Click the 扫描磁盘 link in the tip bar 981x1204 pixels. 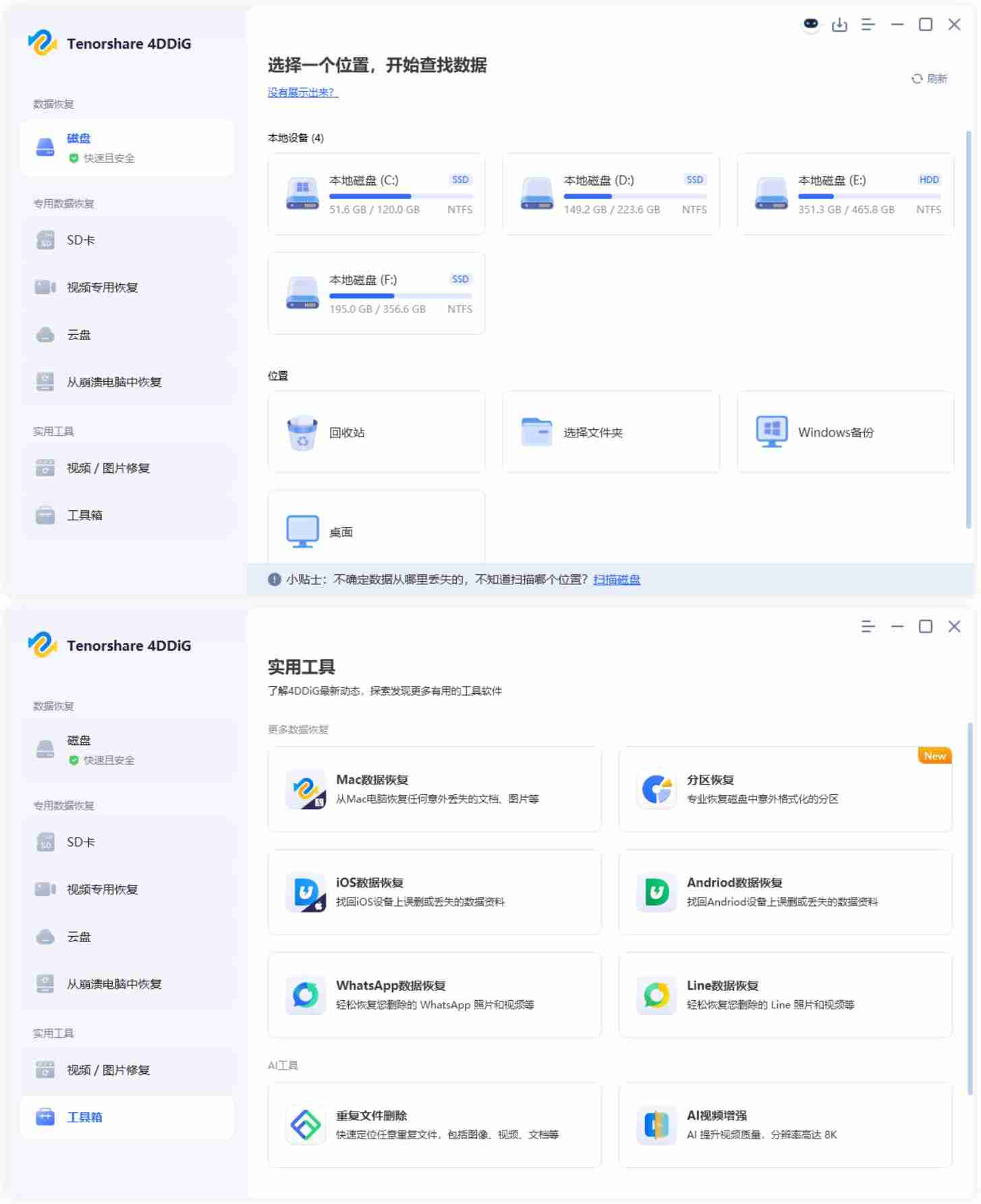pos(616,579)
